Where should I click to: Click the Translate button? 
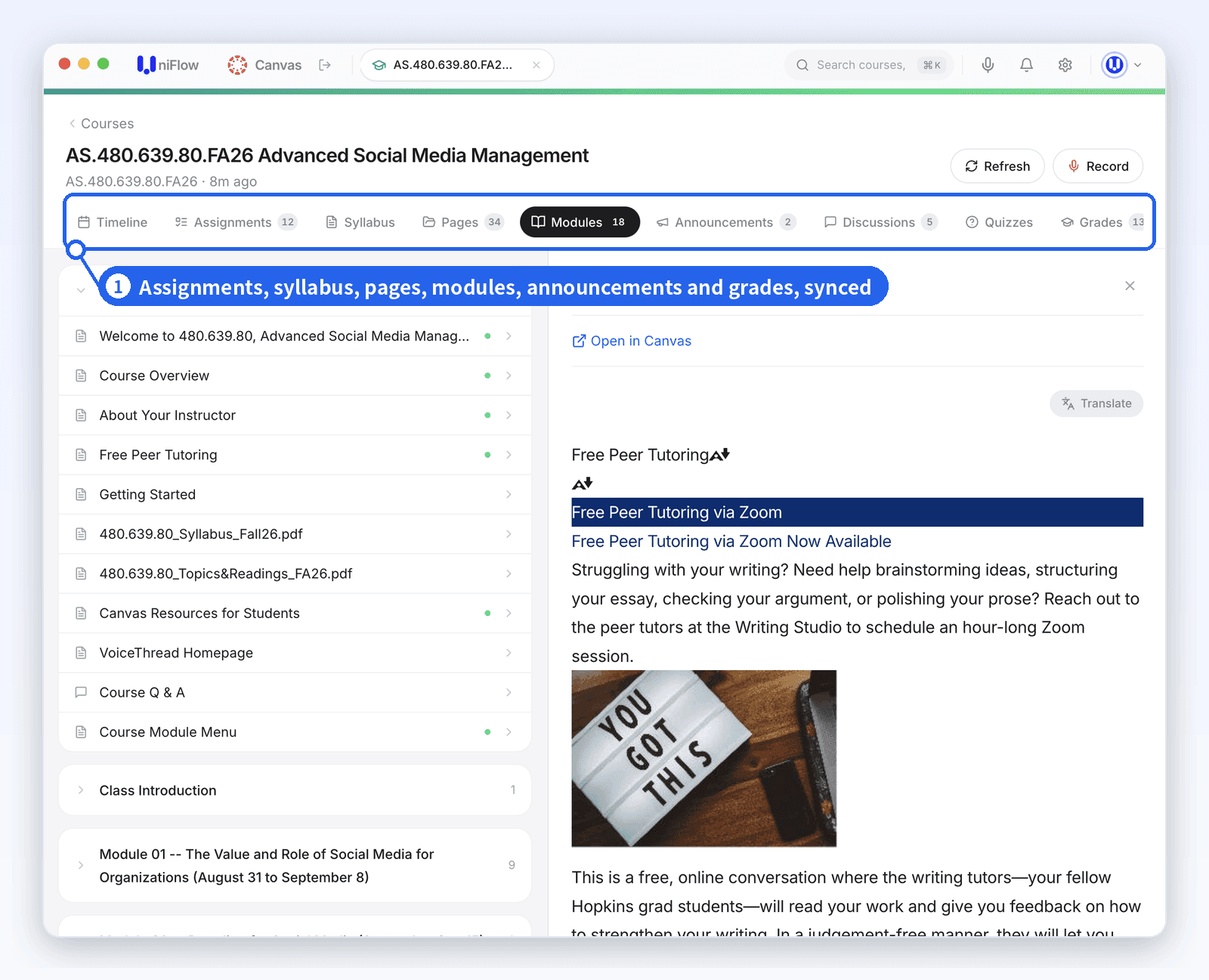tap(1096, 403)
